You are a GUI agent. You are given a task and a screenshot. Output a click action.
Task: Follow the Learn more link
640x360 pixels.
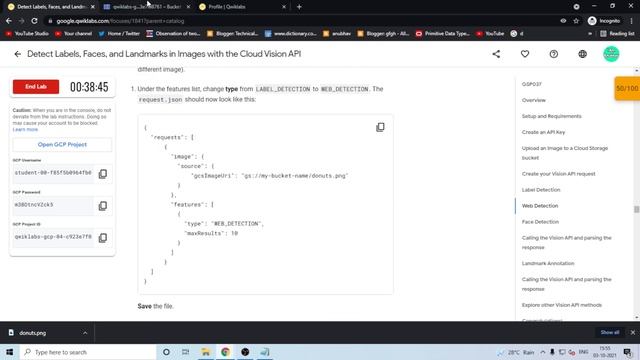25,129
